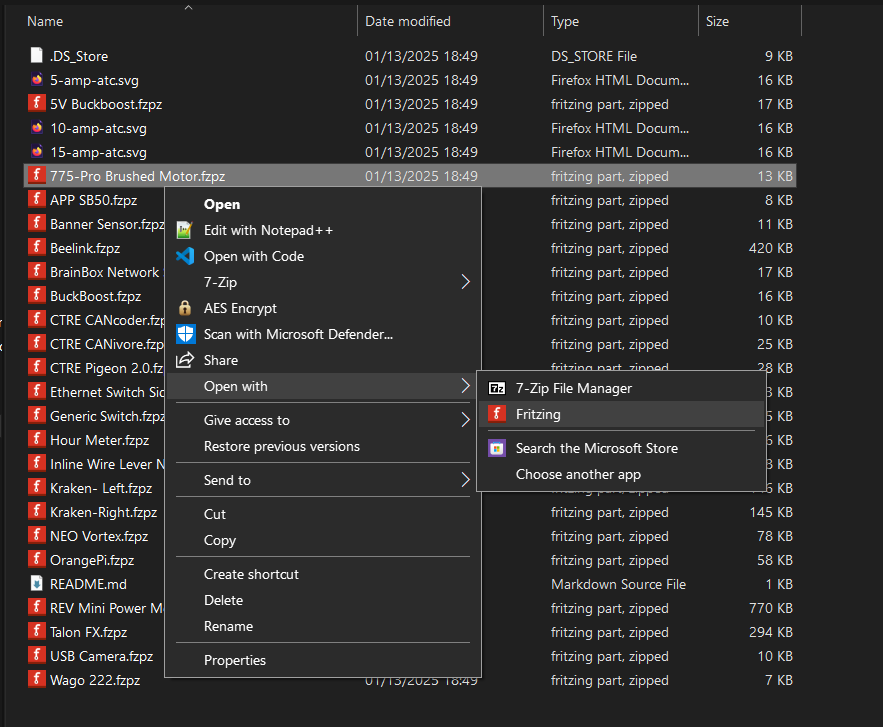Select the CTRE Pigeon 2.0 file name

(x=107, y=368)
